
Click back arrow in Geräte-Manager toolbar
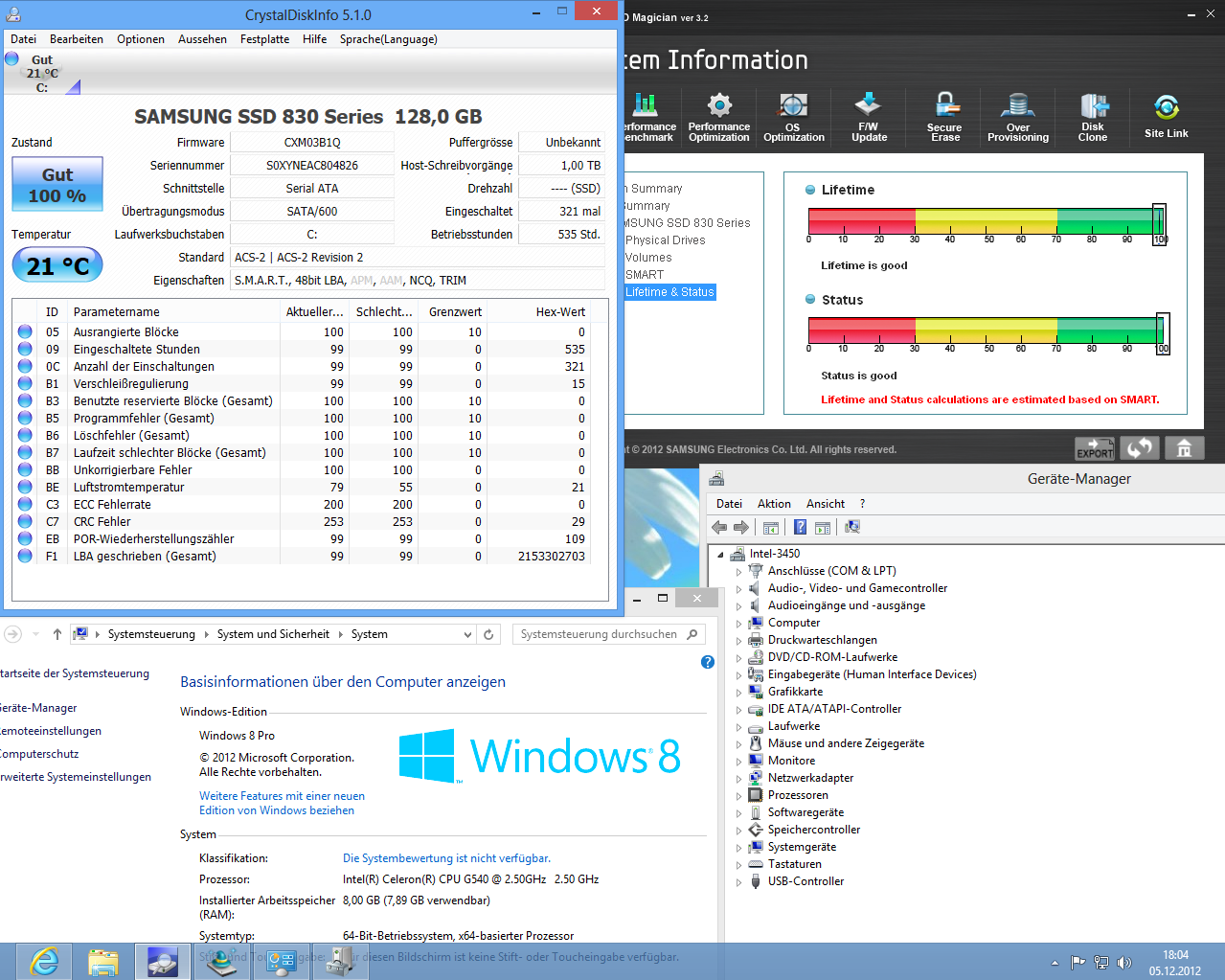[719, 527]
